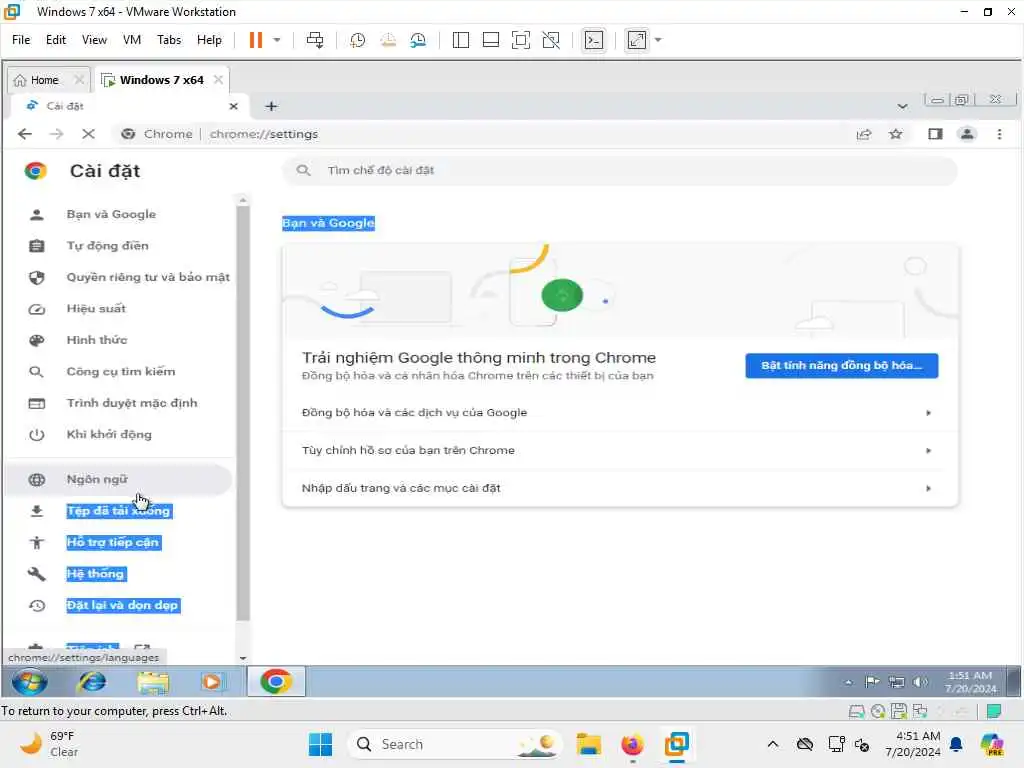Open Tệp đã tải xuống settings section
The image size is (1024, 768).
click(x=119, y=511)
